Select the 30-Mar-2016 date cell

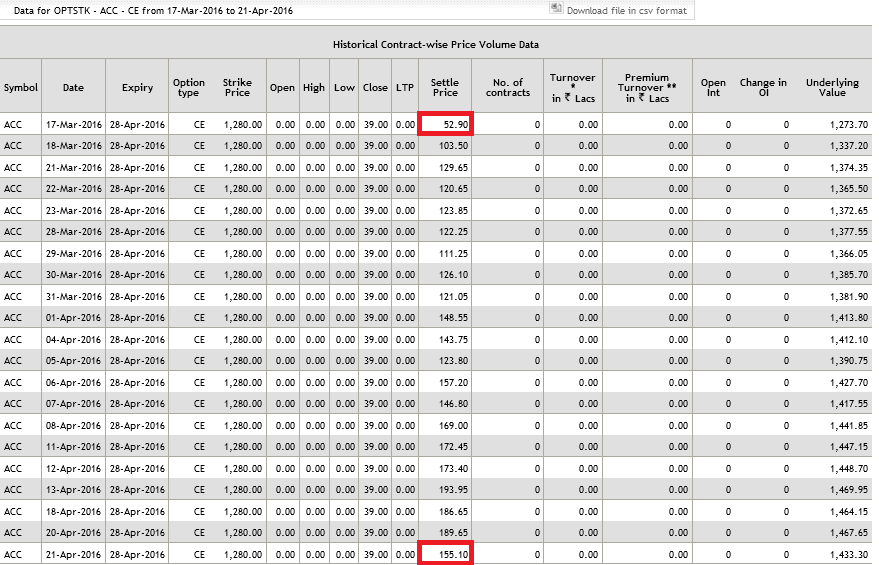73,275
